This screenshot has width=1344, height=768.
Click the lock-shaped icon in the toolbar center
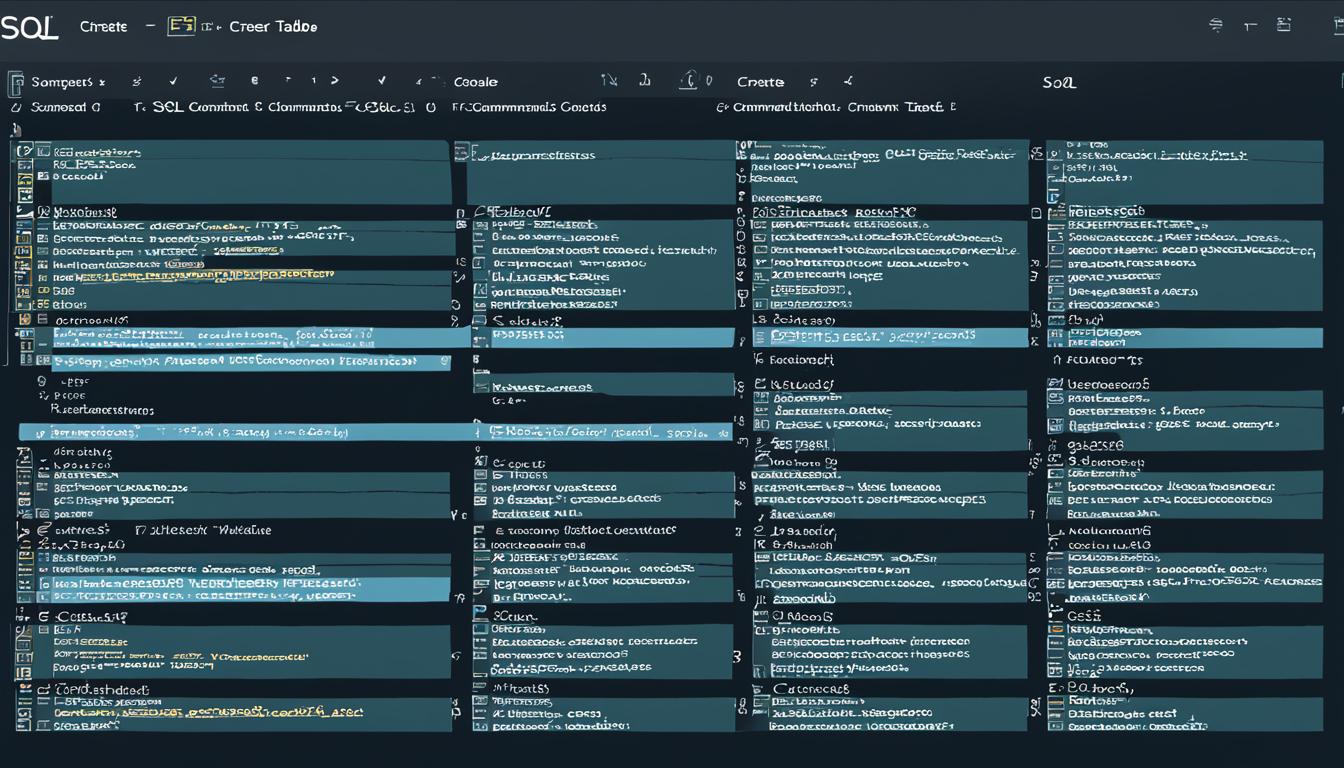pyautogui.click(x=688, y=81)
